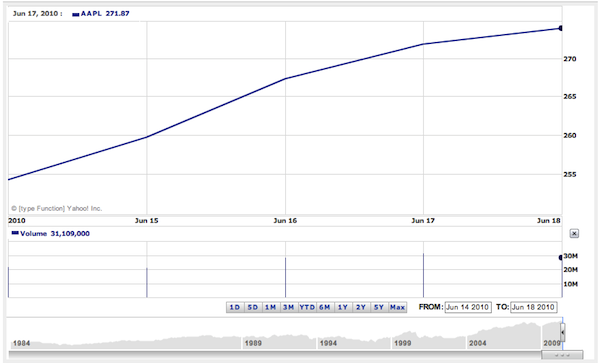Image resolution: width=600 pixels, height=363 pixels.
Task: Set chart range to 1Y
Action: (343, 307)
